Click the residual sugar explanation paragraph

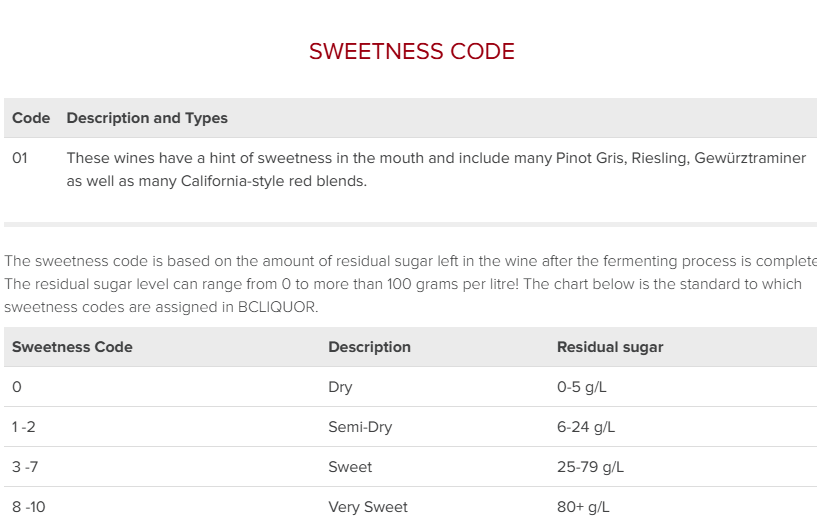point(408,284)
